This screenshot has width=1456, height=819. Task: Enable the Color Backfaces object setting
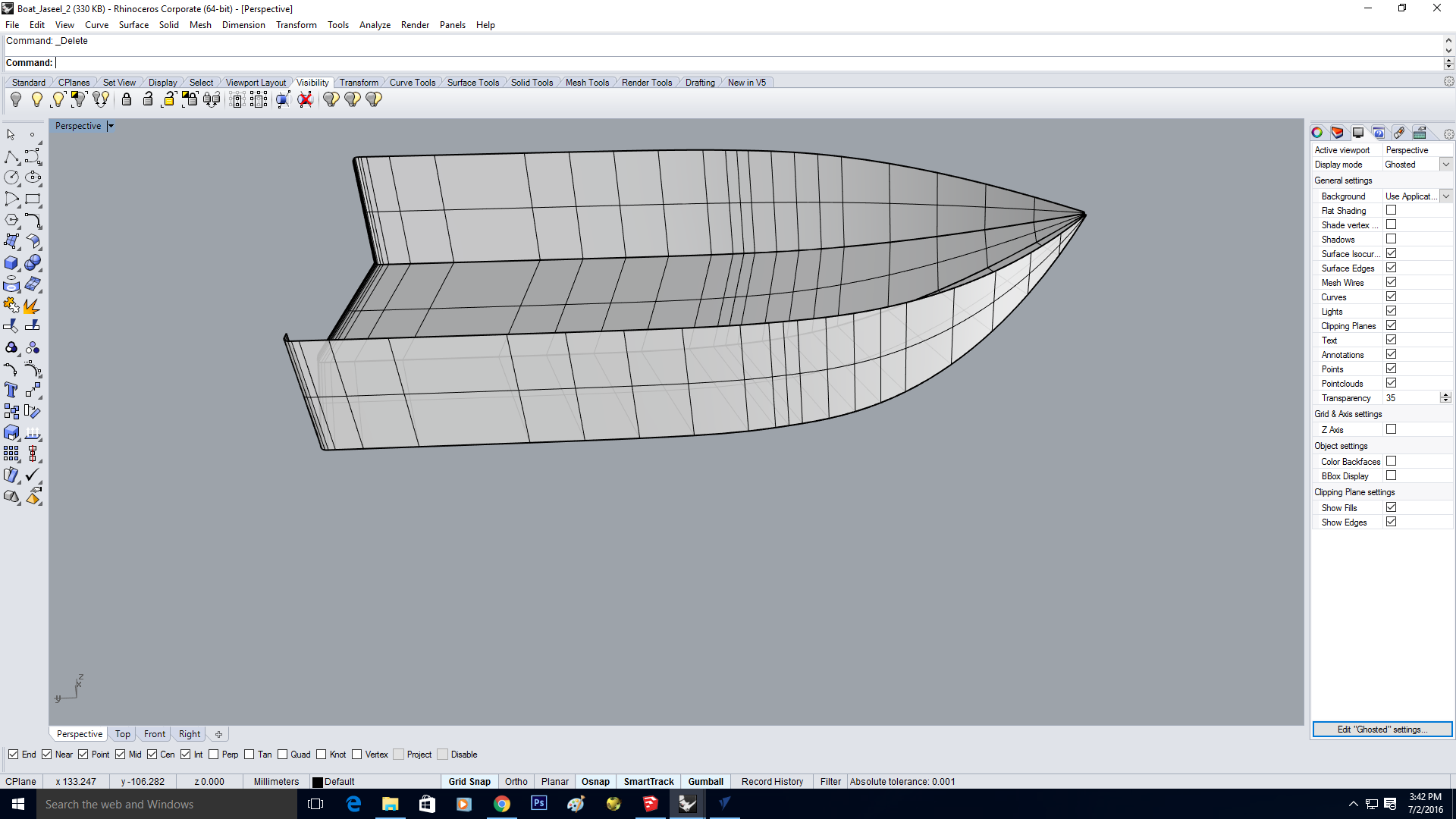[x=1391, y=461]
